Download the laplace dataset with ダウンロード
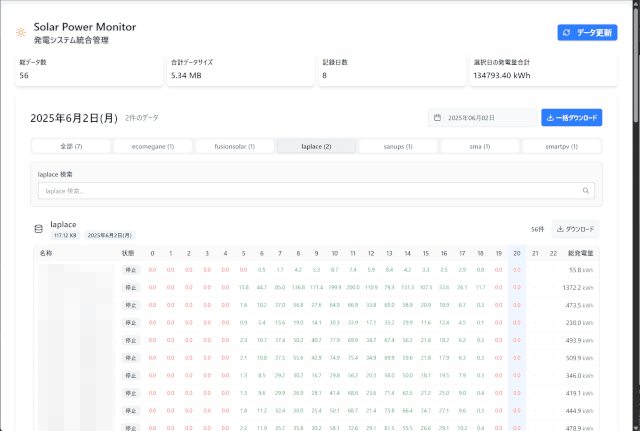 coord(576,228)
